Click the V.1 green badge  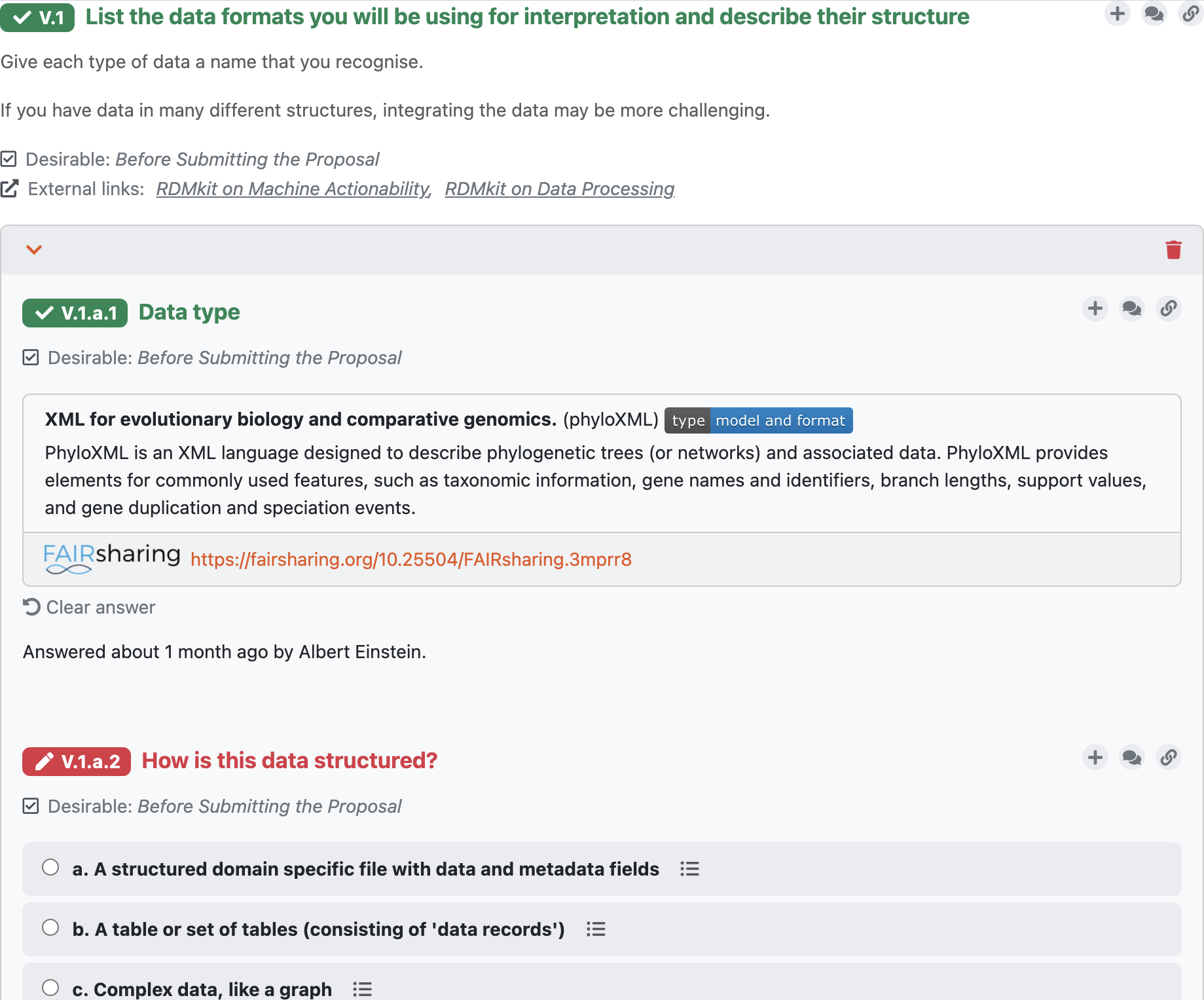click(37, 17)
